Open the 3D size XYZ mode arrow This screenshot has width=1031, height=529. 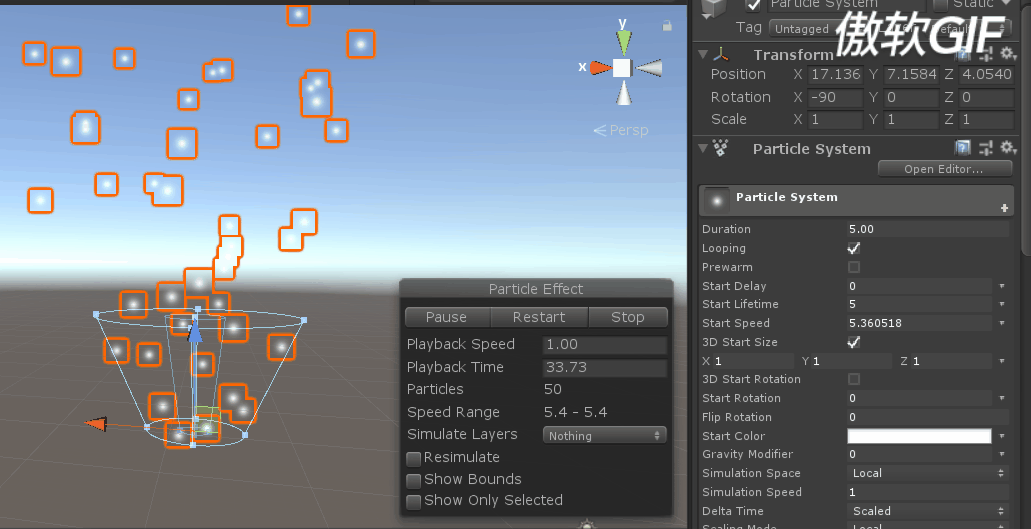[1002, 361]
